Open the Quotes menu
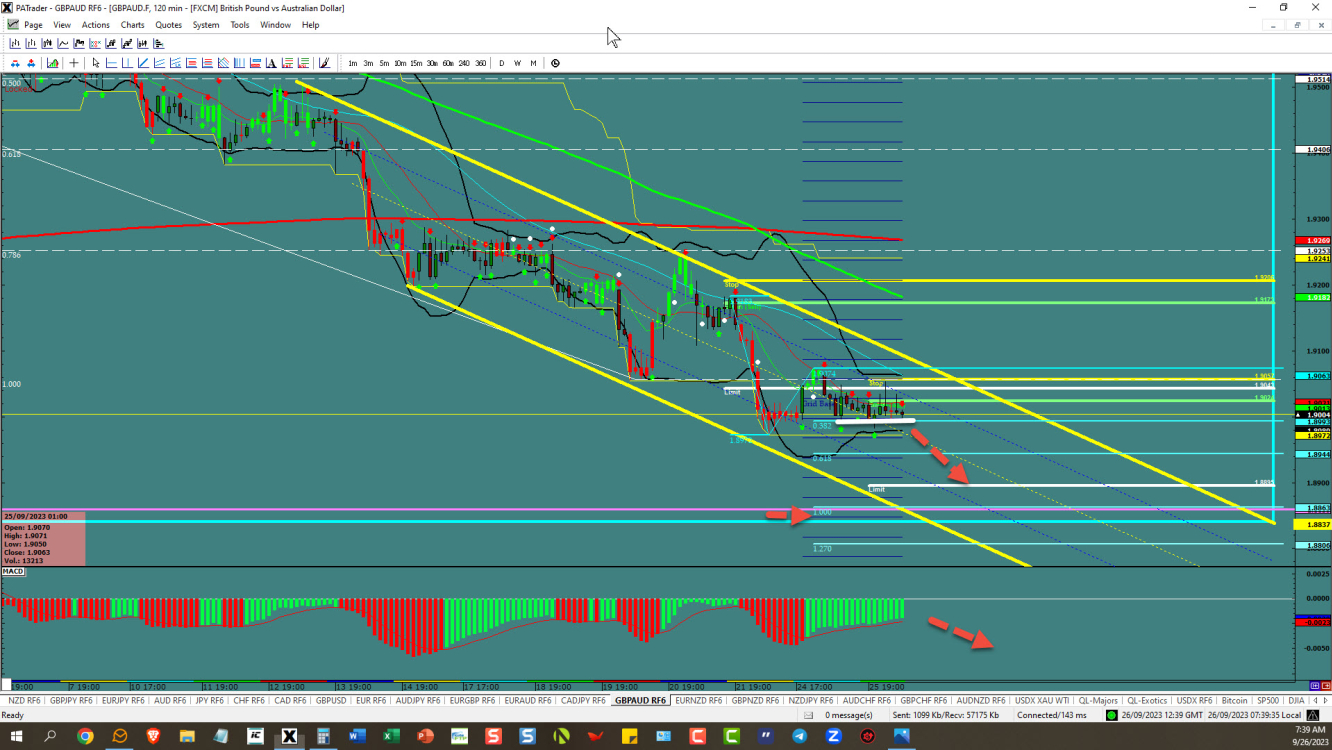The width and height of the screenshot is (1332, 750). 169,25
